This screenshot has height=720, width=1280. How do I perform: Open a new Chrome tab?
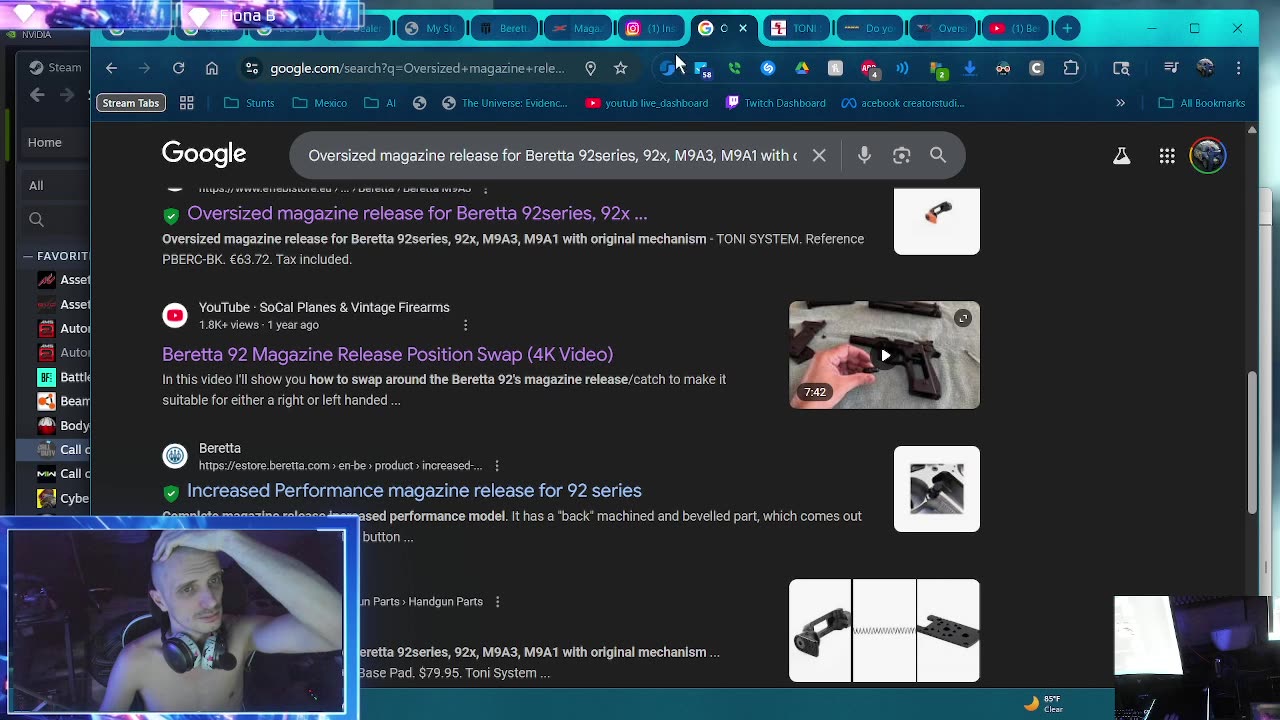(x=1067, y=28)
